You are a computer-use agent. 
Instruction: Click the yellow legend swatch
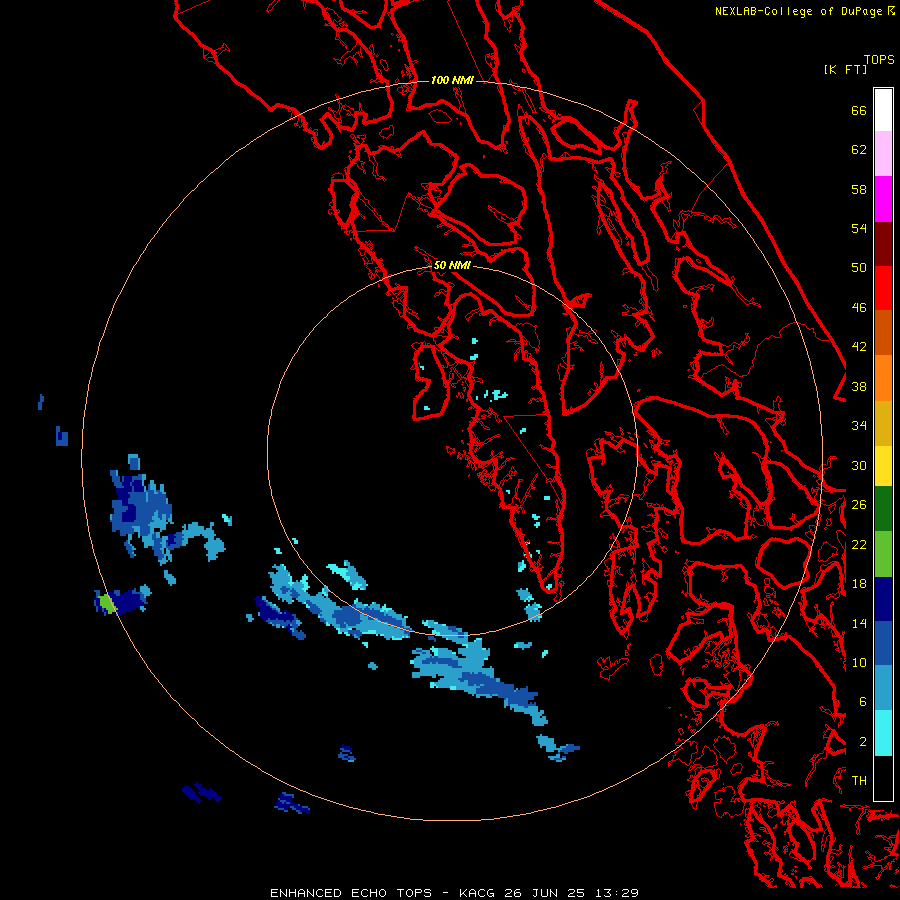coord(883,465)
